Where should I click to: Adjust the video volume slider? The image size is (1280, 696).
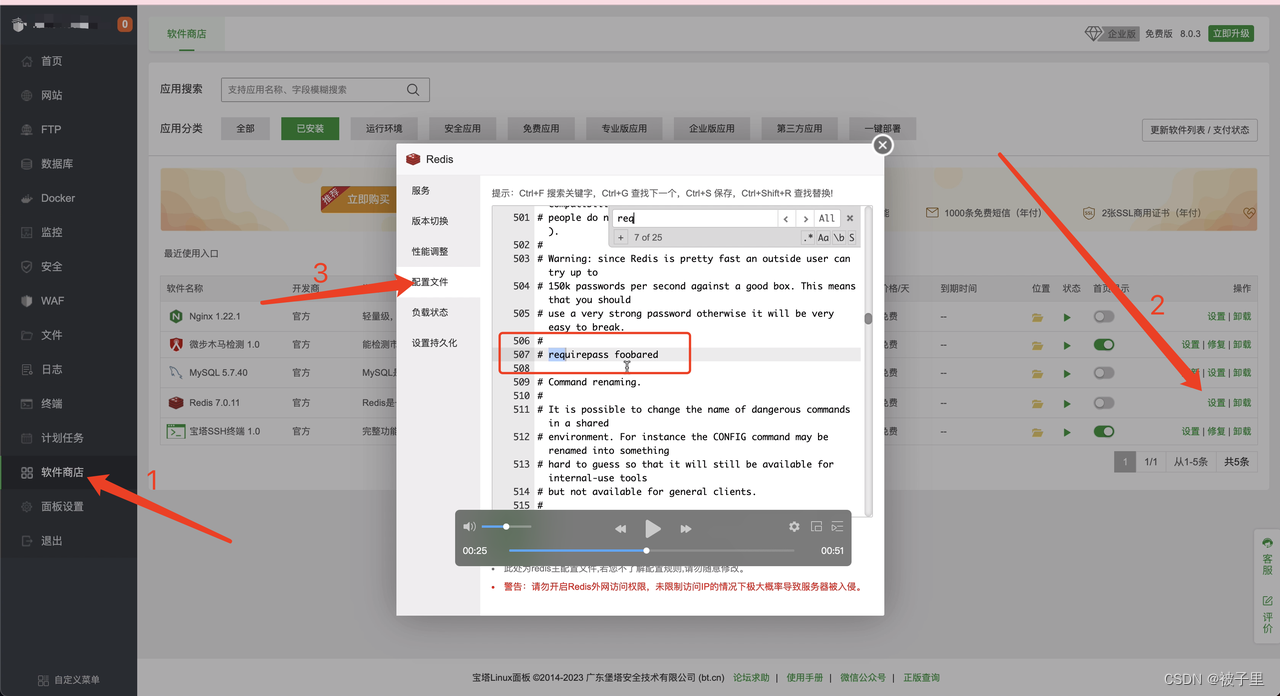506,526
